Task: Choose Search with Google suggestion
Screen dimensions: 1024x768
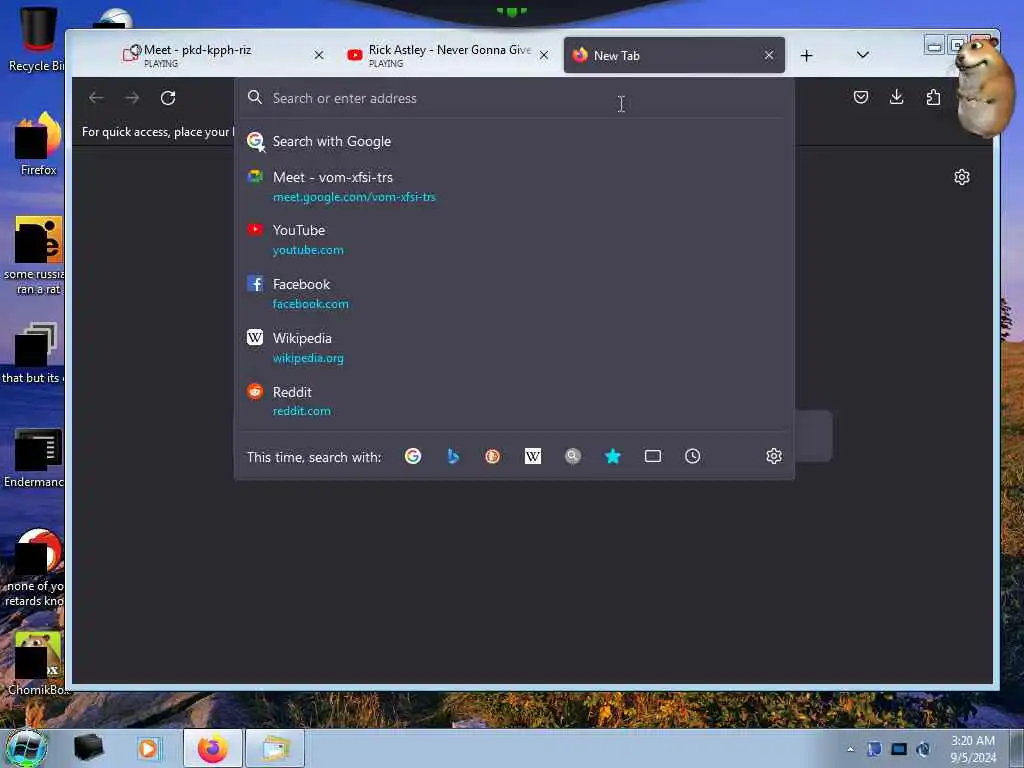Action: pyautogui.click(x=515, y=141)
